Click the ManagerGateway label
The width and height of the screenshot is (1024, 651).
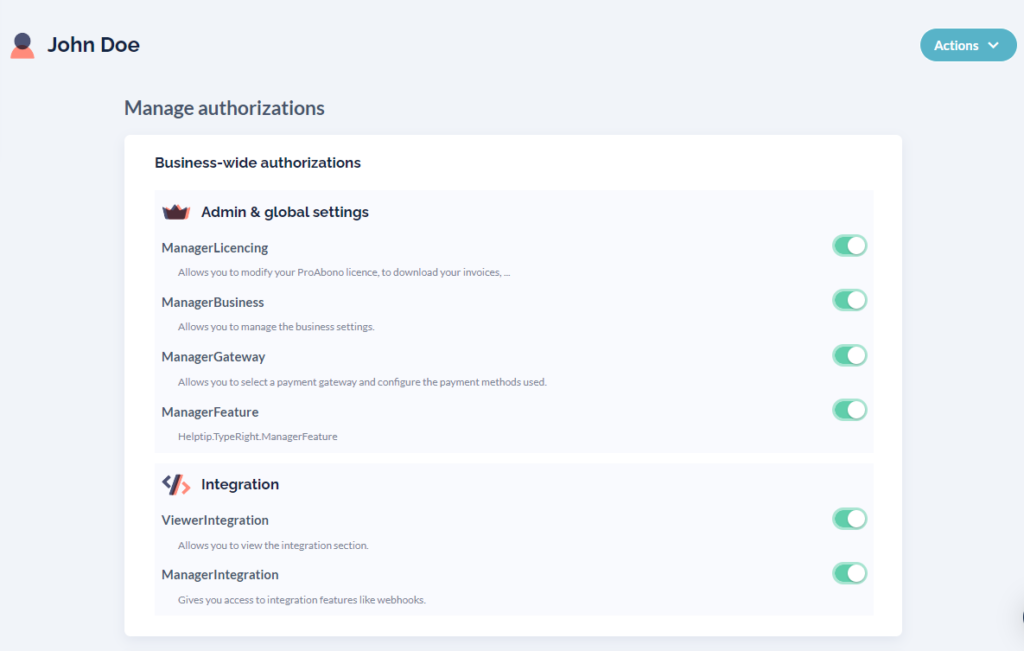pyautogui.click(x=214, y=357)
